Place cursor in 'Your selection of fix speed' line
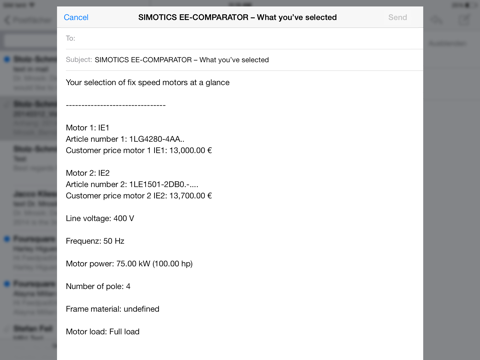Screen dimensions: 480x360 tap(148, 82)
